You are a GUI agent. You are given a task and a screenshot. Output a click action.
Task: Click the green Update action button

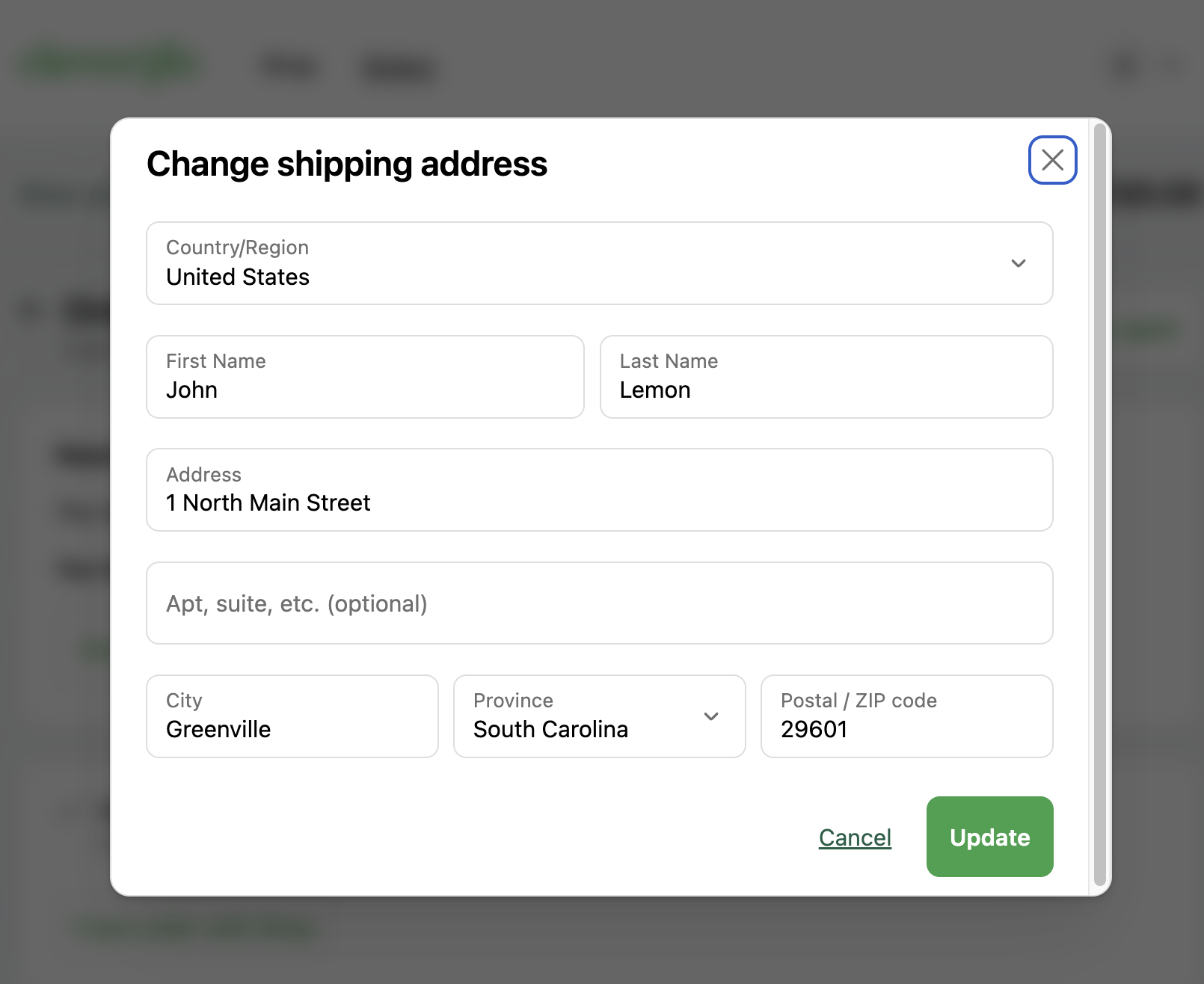[989, 837]
